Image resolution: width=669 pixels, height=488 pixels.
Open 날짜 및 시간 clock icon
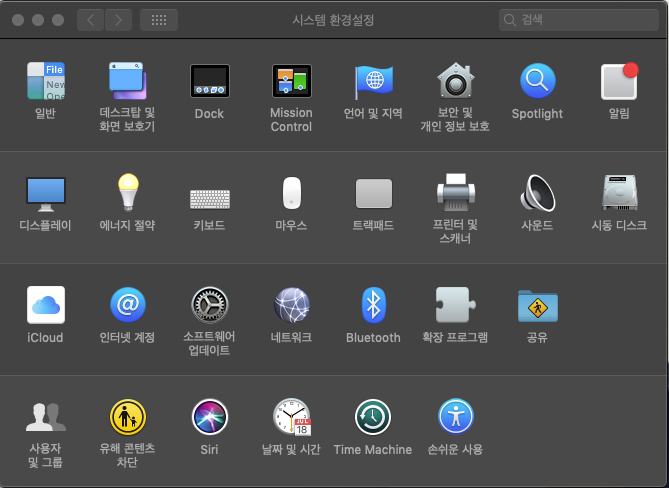click(292, 417)
